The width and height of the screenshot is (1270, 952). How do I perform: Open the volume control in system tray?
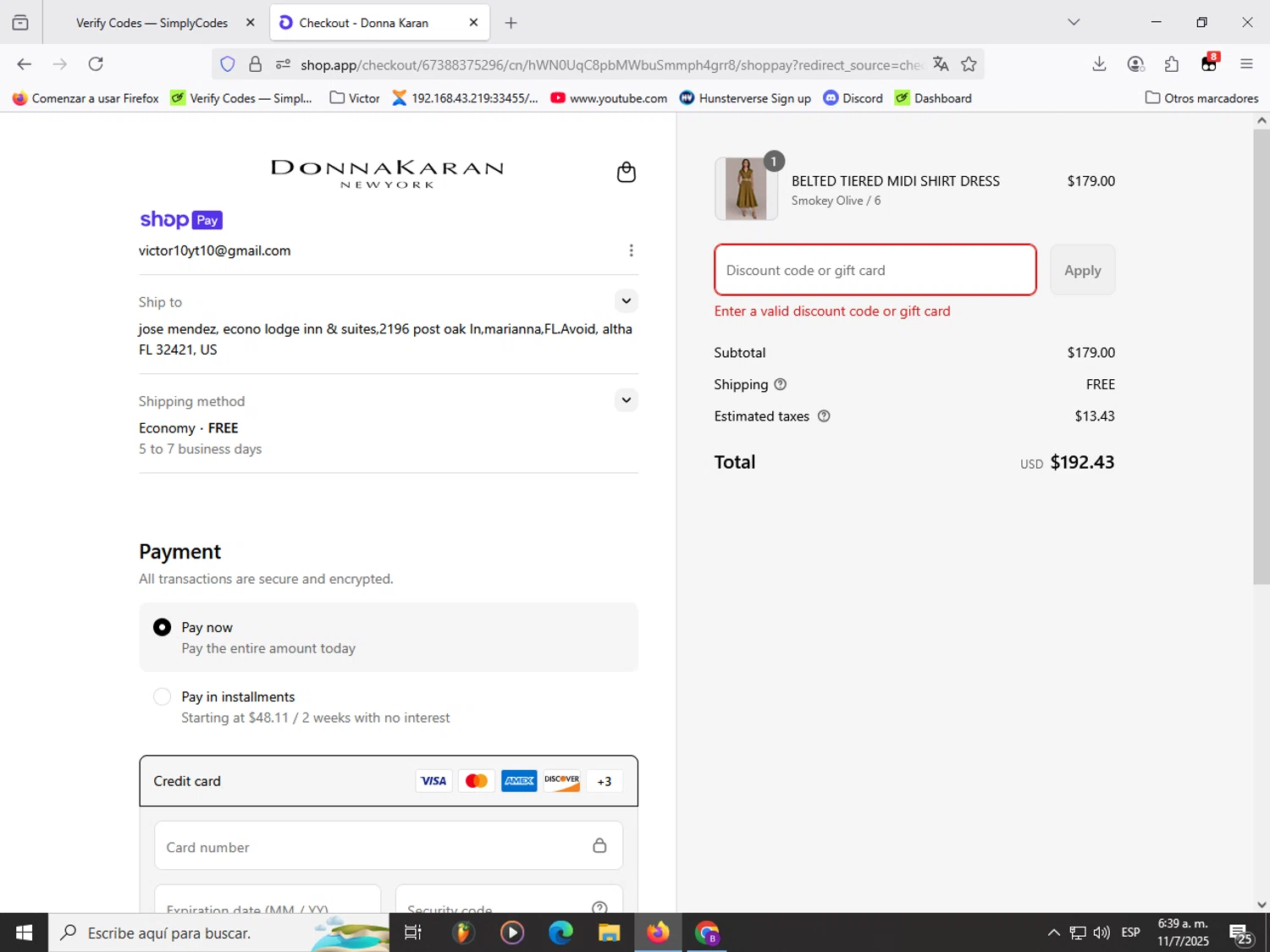[x=1102, y=933]
